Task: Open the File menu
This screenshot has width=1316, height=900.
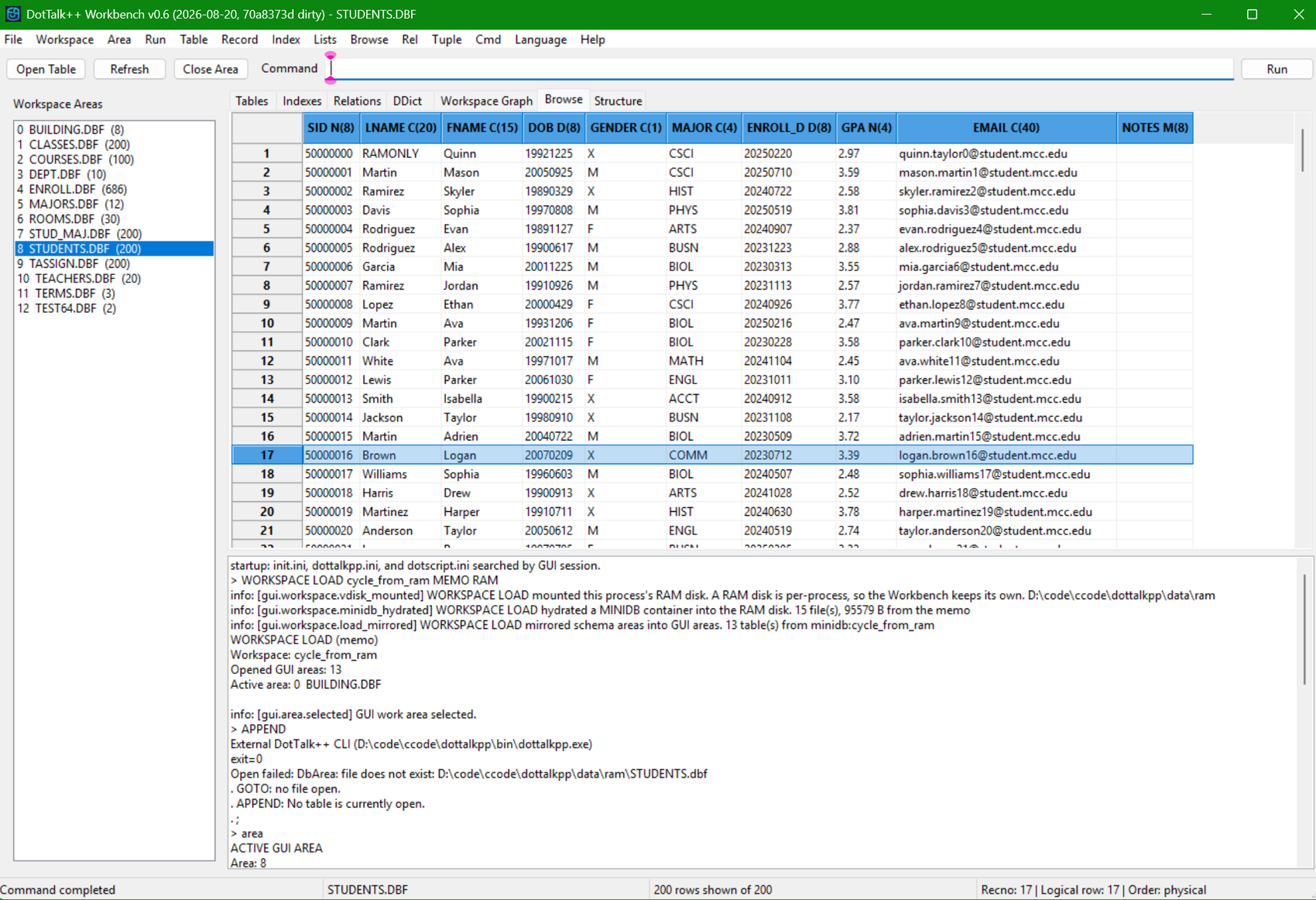Action: (x=13, y=40)
